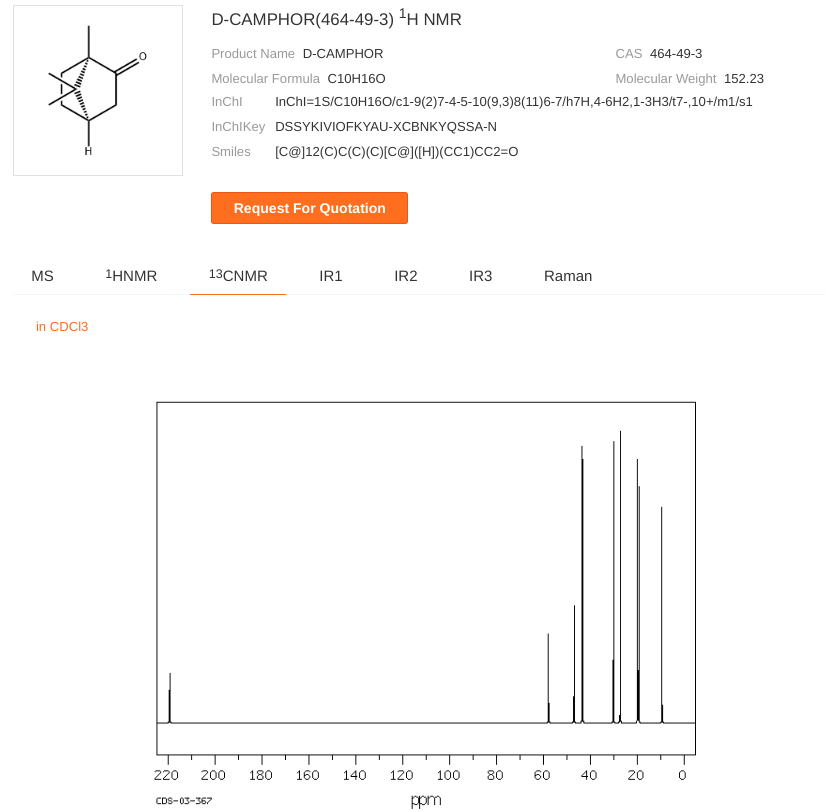Select the Raman spectrum tab
This screenshot has height=810, width=825.
568,276
